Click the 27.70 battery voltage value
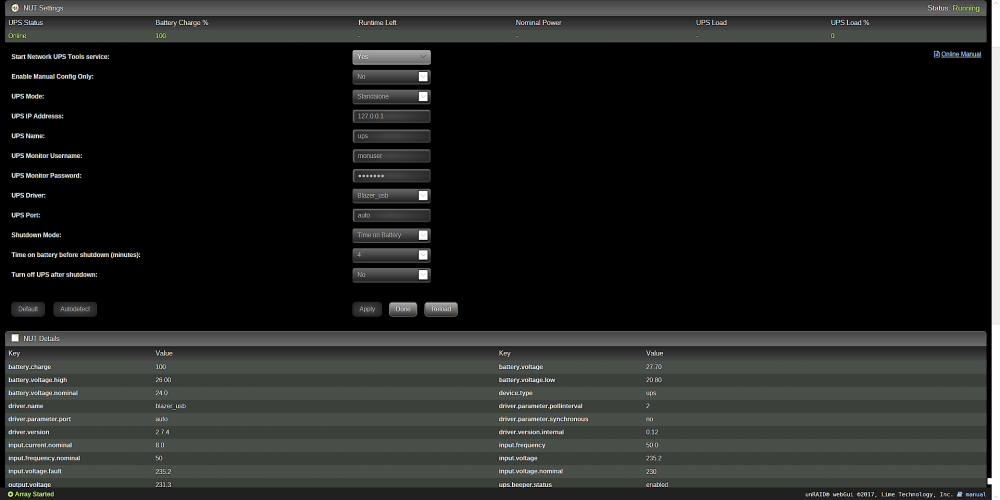 point(654,367)
